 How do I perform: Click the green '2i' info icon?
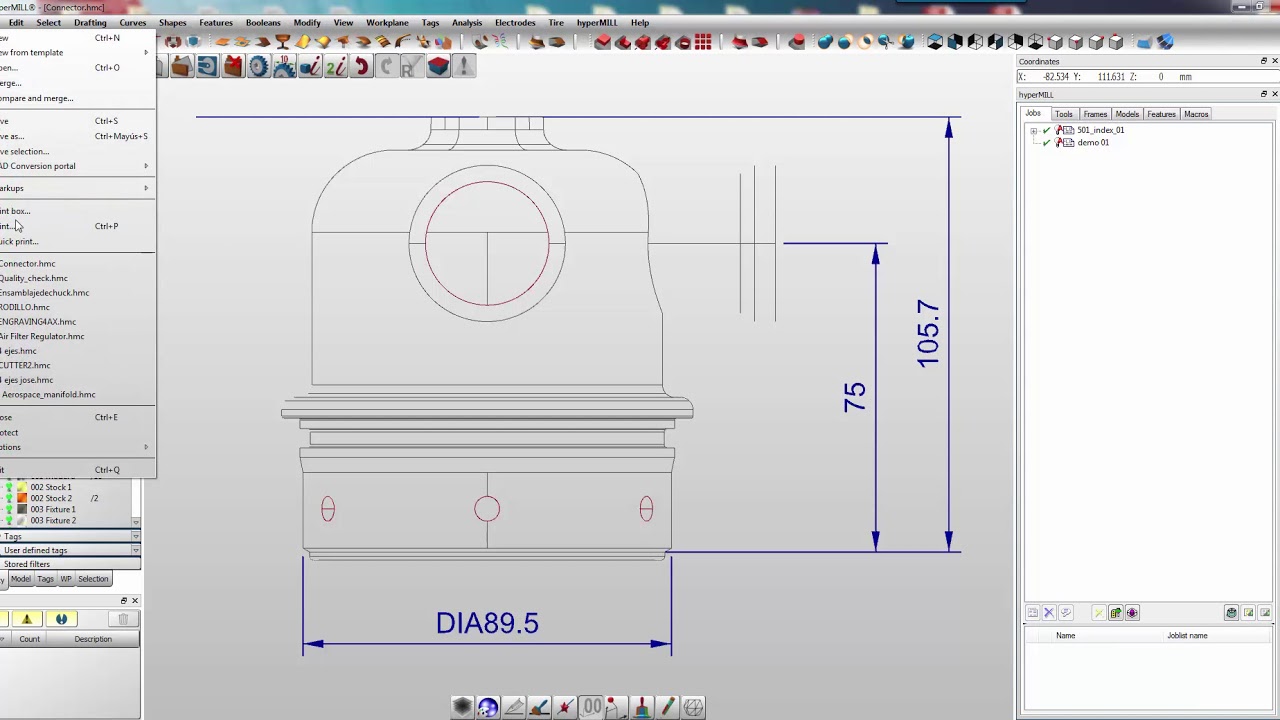click(335, 67)
